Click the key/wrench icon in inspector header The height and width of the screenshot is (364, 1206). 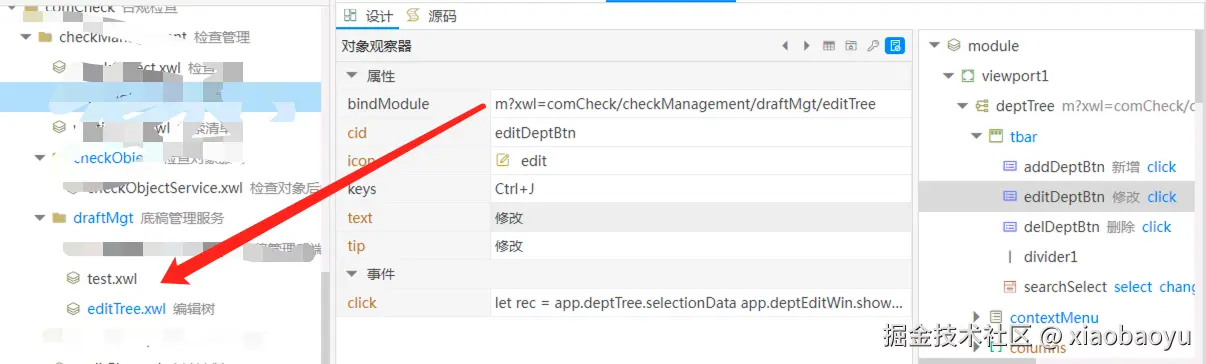tap(873, 46)
